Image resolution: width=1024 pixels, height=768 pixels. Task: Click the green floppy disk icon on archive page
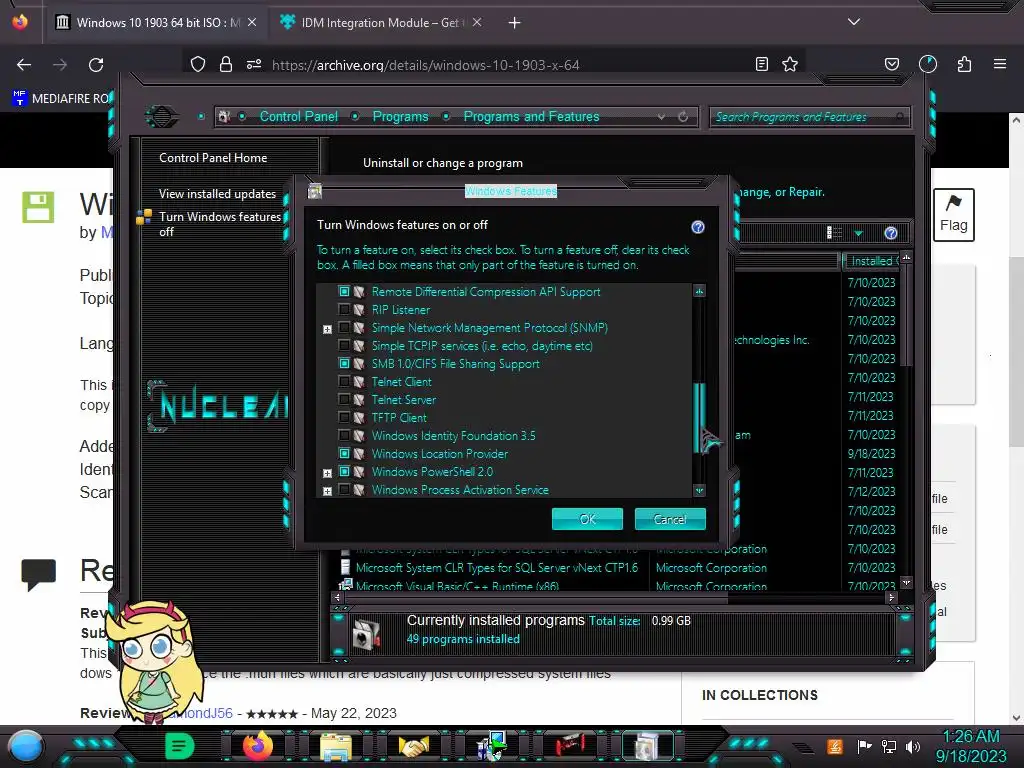click(x=38, y=207)
